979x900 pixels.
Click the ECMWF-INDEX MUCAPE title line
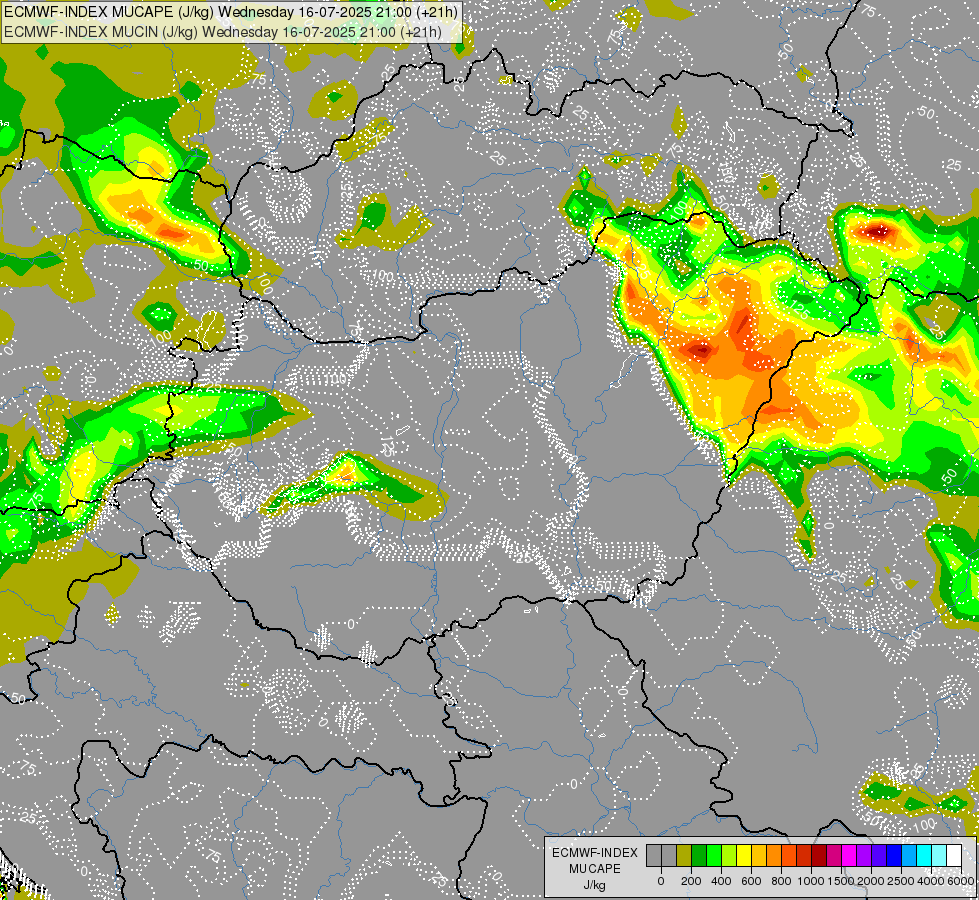(x=231, y=12)
